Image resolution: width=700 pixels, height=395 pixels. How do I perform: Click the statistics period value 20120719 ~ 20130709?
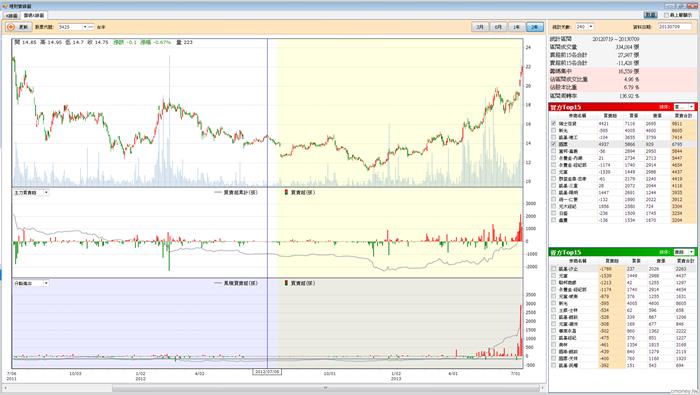point(616,39)
